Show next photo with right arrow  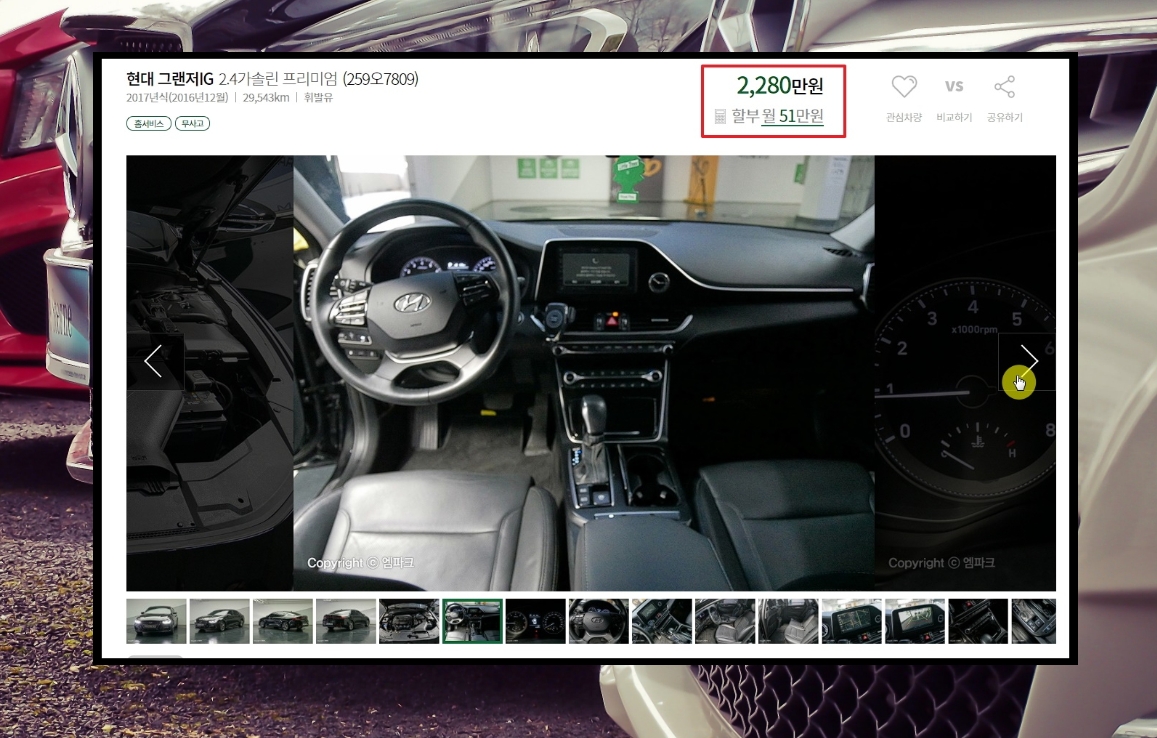tap(1026, 361)
